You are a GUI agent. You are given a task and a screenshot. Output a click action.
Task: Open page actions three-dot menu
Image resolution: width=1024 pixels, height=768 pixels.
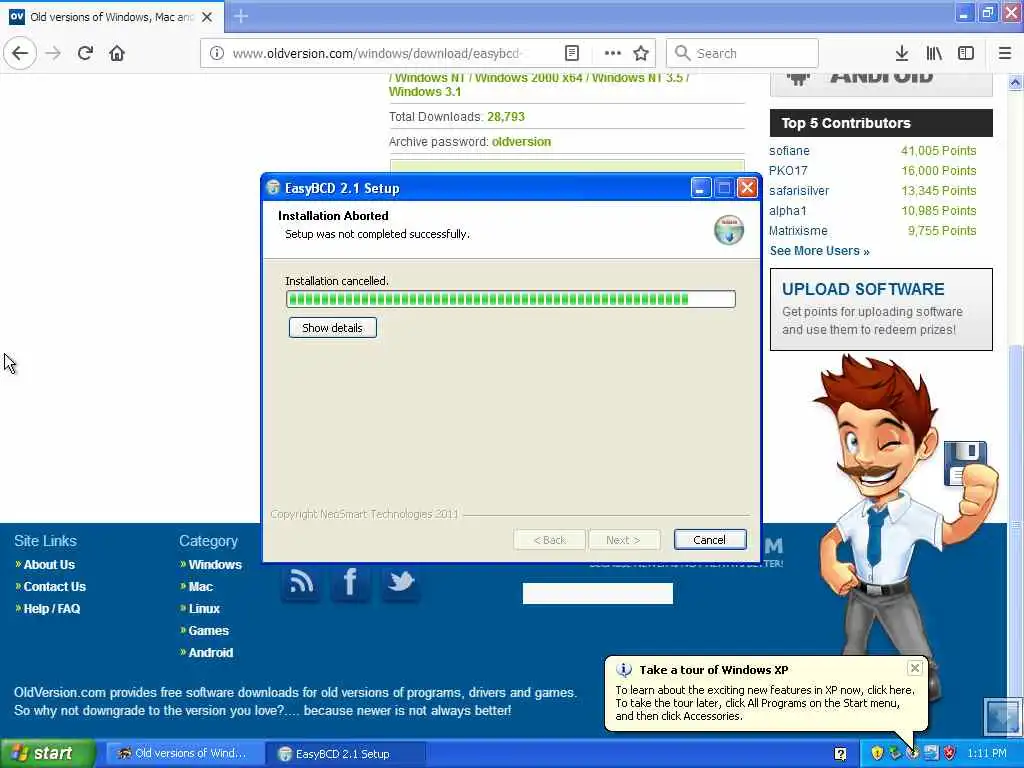tap(612, 53)
